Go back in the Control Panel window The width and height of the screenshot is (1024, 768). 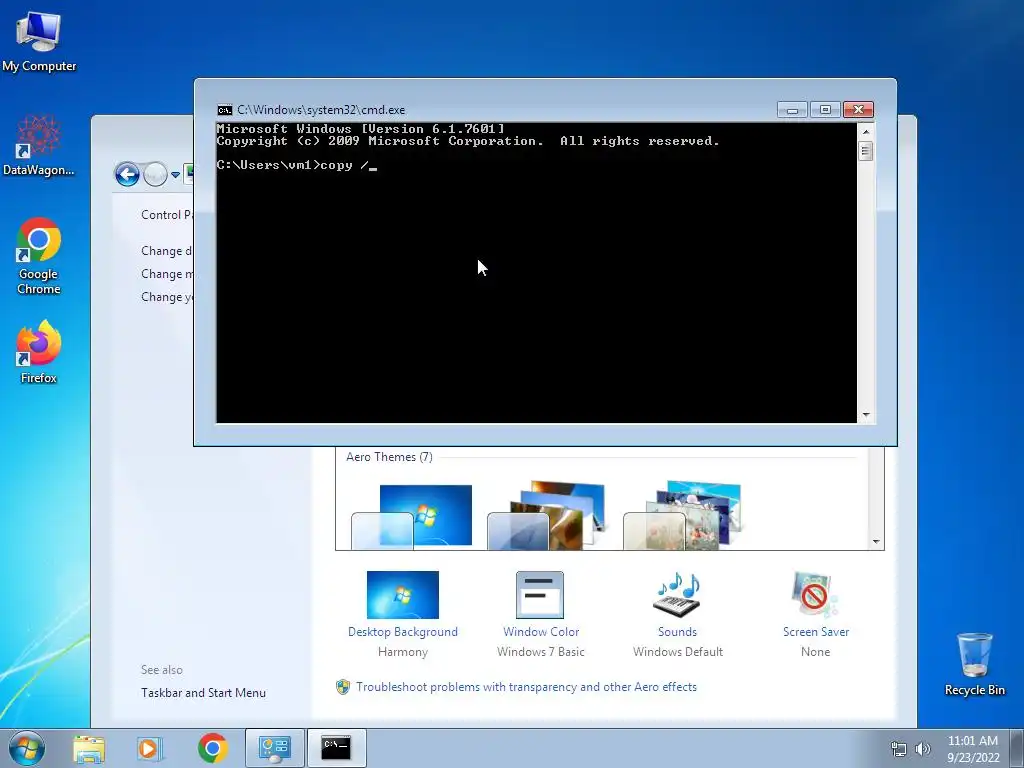pyautogui.click(x=127, y=174)
